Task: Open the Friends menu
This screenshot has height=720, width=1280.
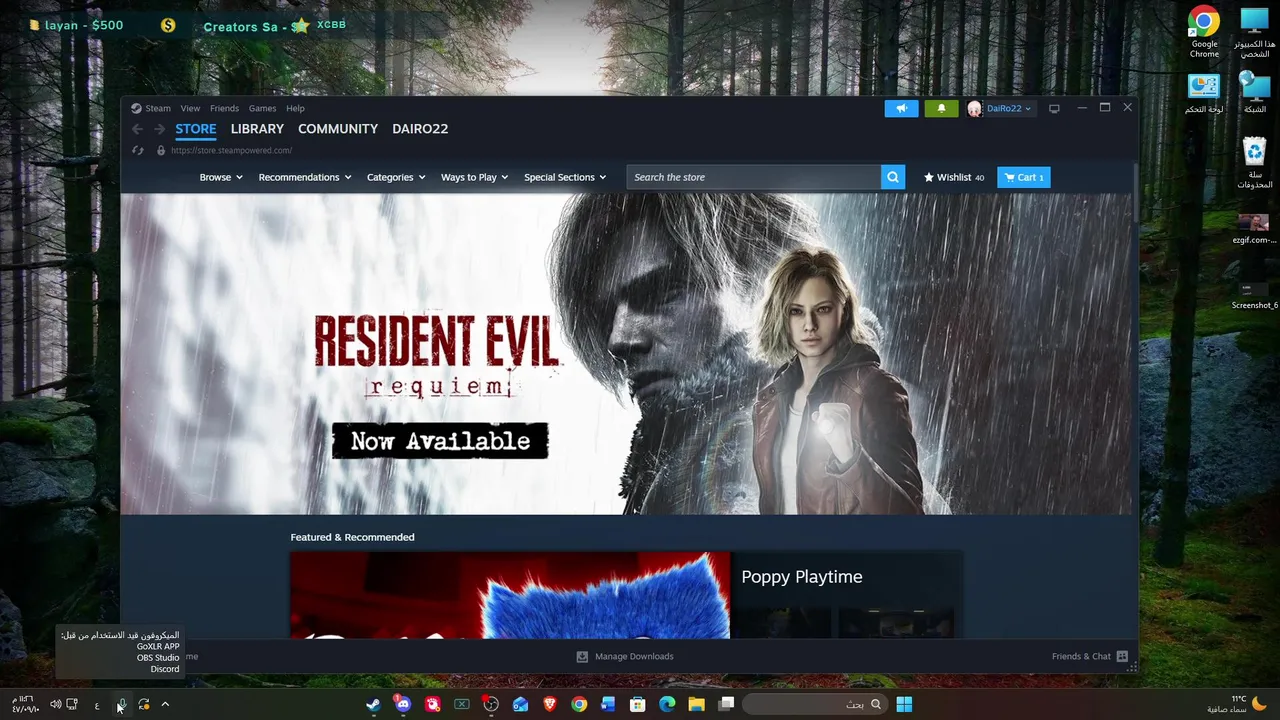Action: tap(224, 108)
